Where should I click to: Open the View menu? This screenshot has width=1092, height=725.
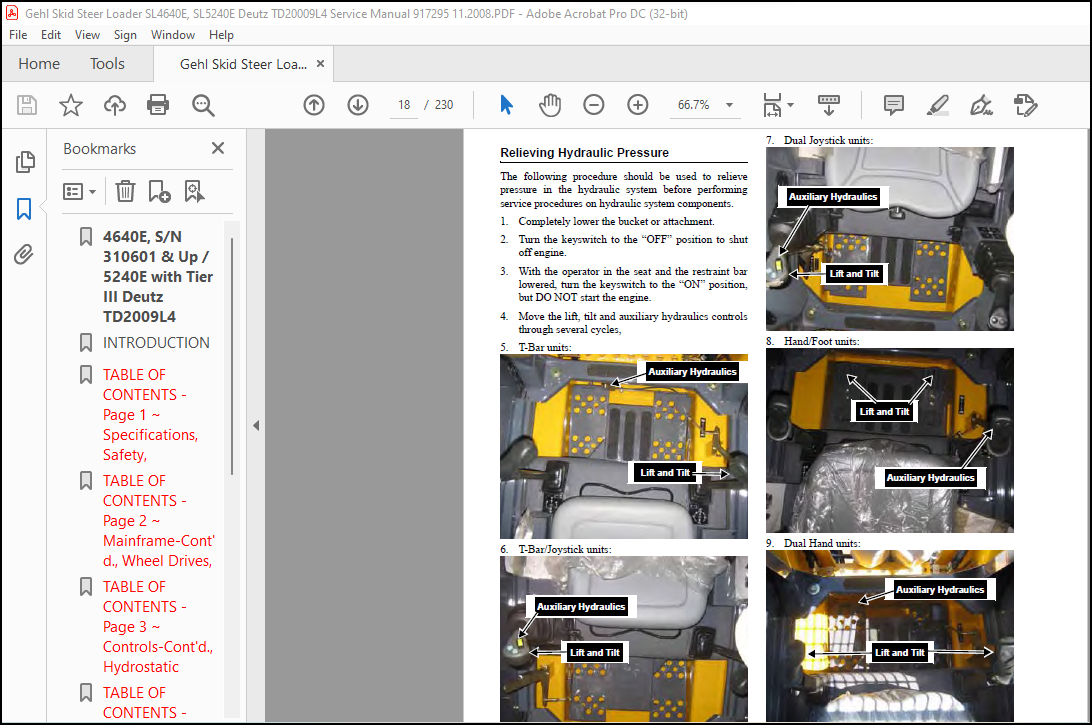point(87,35)
